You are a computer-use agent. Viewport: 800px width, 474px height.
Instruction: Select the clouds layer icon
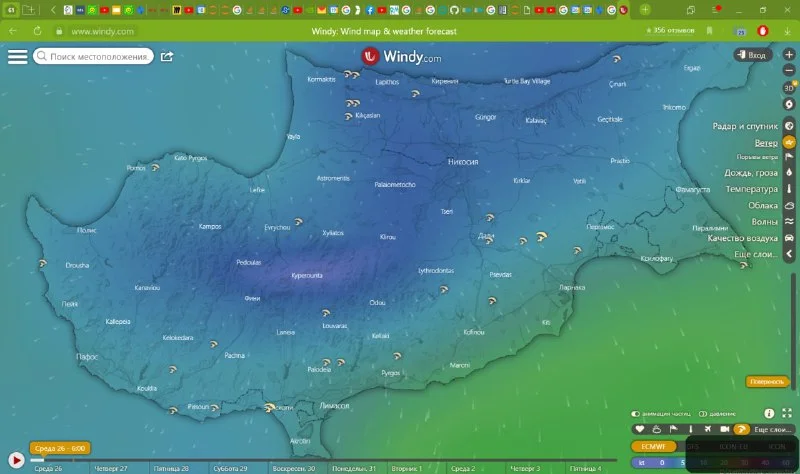[789, 205]
